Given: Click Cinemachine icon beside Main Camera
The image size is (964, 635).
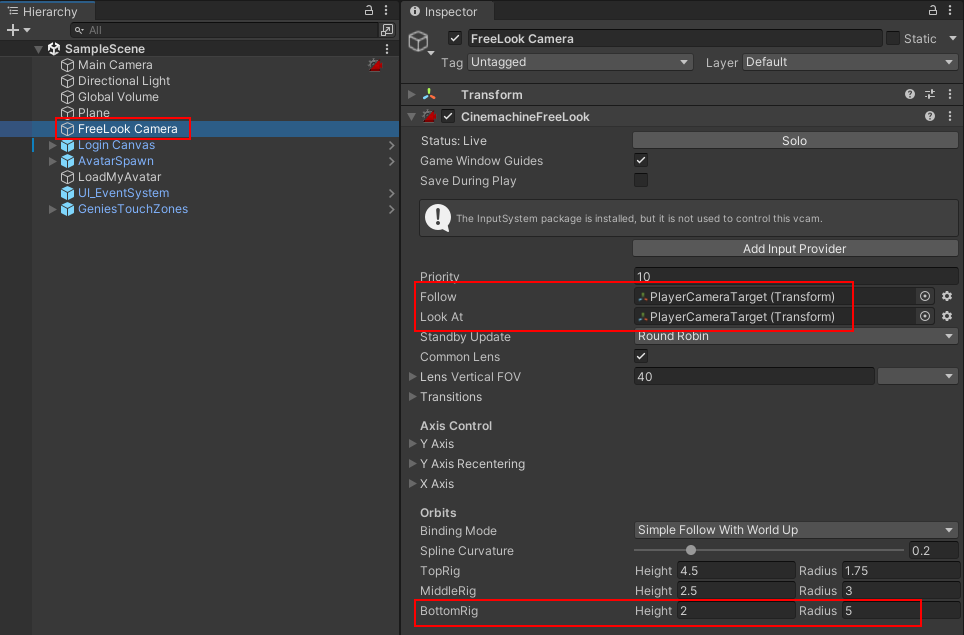Looking at the screenshot, I should (375, 65).
